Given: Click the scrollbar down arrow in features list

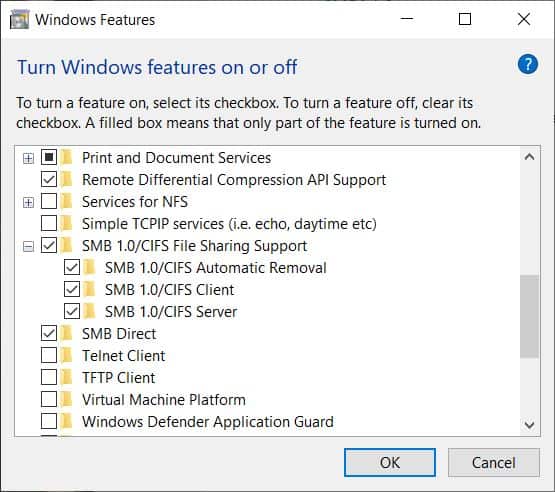Looking at the screenshot, I should point(530,424).
